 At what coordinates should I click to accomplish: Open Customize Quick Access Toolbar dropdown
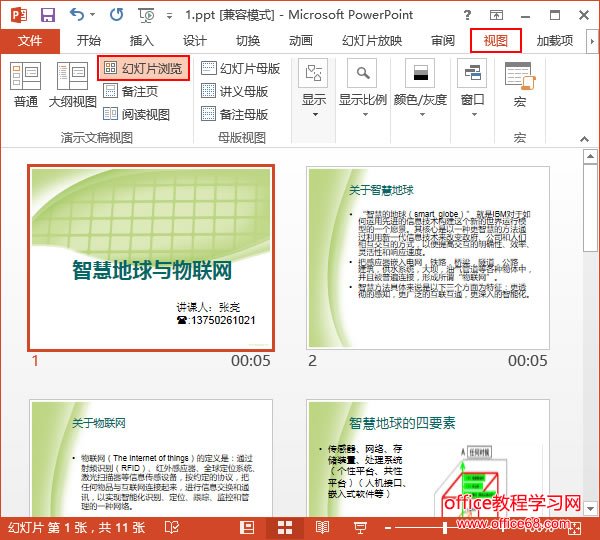click(x=169, y=16)
